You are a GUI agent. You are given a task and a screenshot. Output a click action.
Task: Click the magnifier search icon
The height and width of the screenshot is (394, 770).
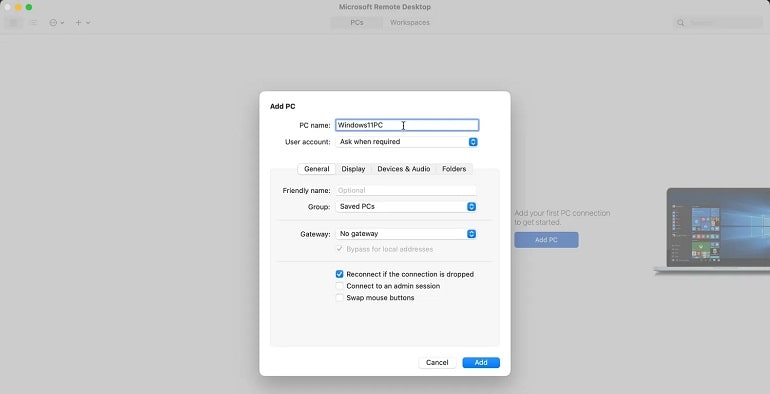tap(681, 23)
